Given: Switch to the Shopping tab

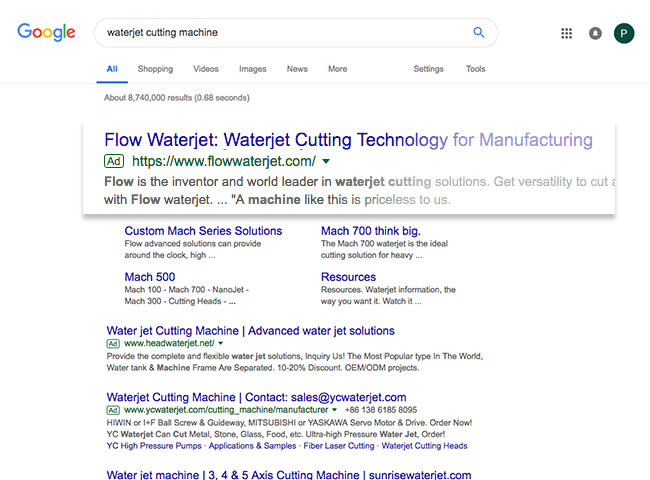Looking at the screenshot, I should pos(155,69).
